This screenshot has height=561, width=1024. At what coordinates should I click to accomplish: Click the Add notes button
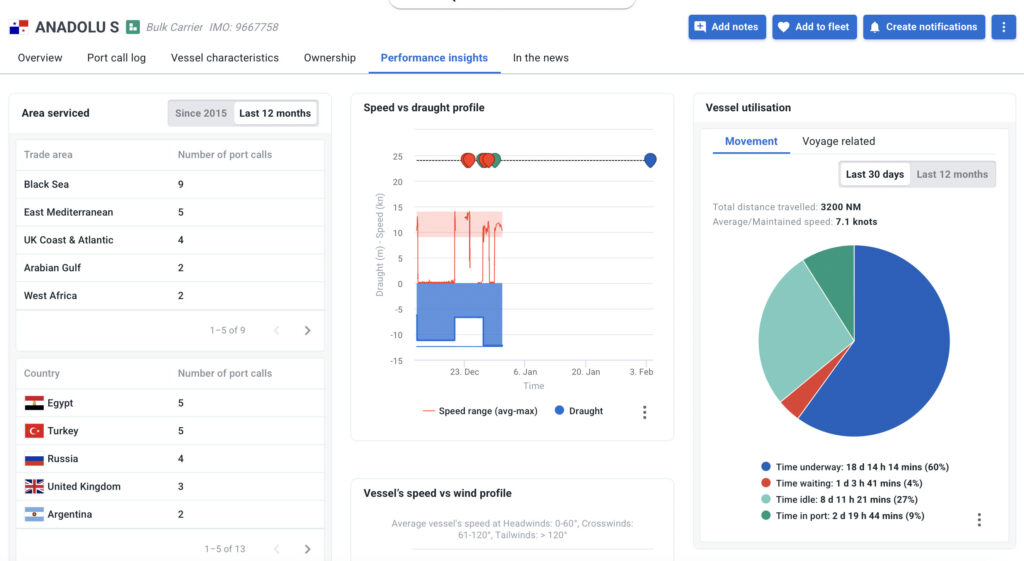[726, 27]
